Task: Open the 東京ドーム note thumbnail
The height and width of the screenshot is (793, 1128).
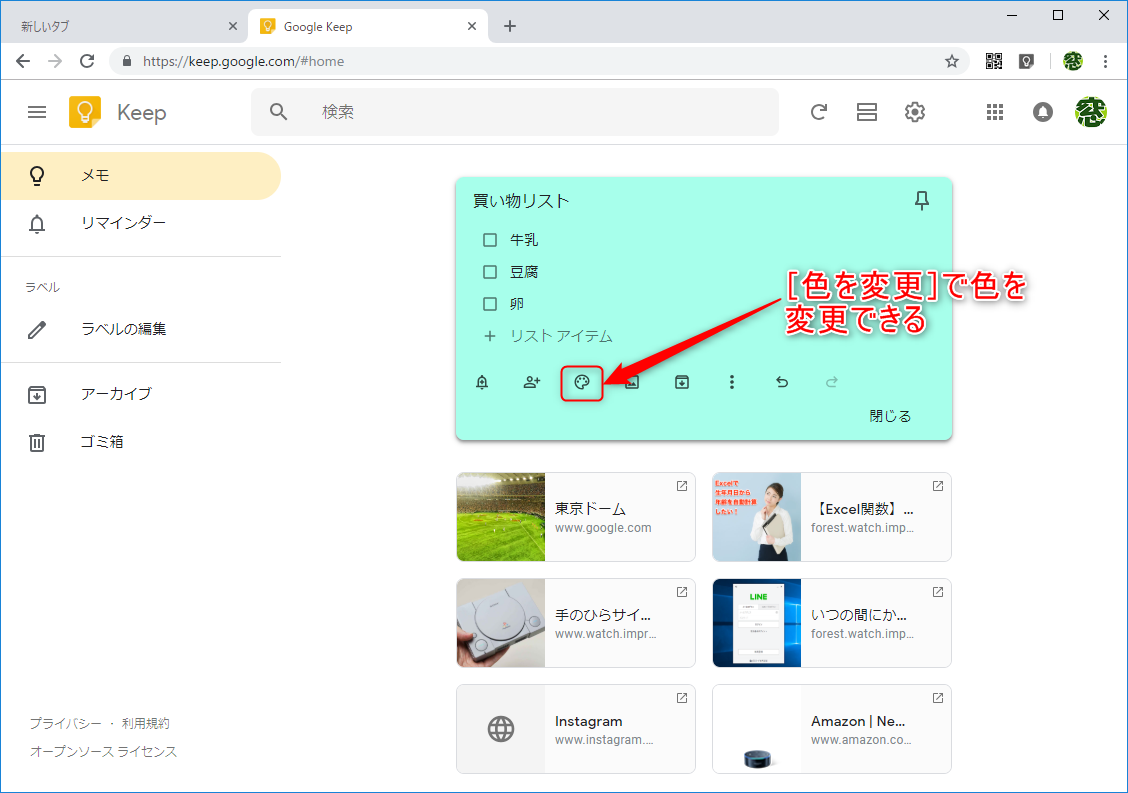Action: tap(576, 517)
